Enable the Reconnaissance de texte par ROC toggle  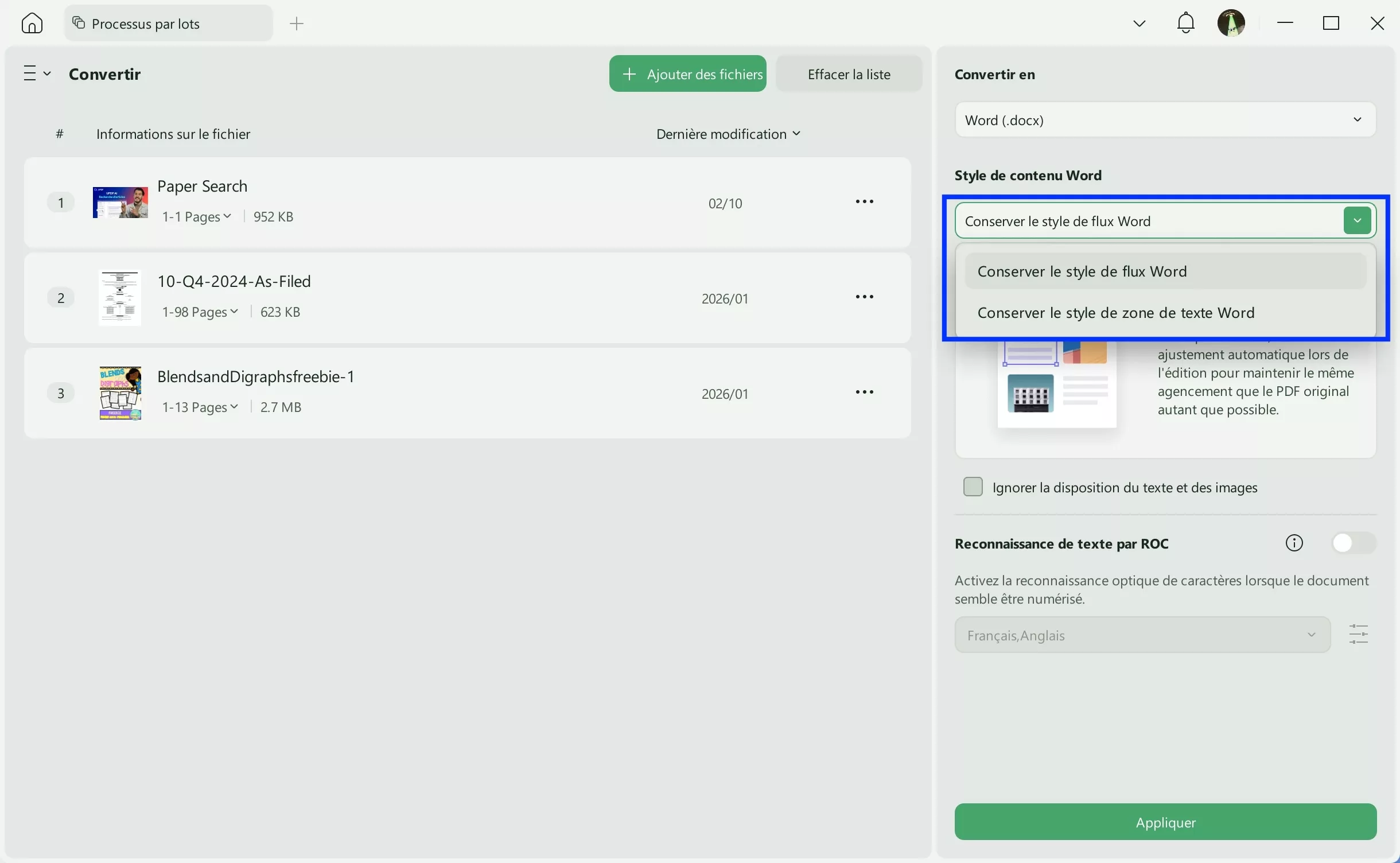click(x=1354, y=543)
